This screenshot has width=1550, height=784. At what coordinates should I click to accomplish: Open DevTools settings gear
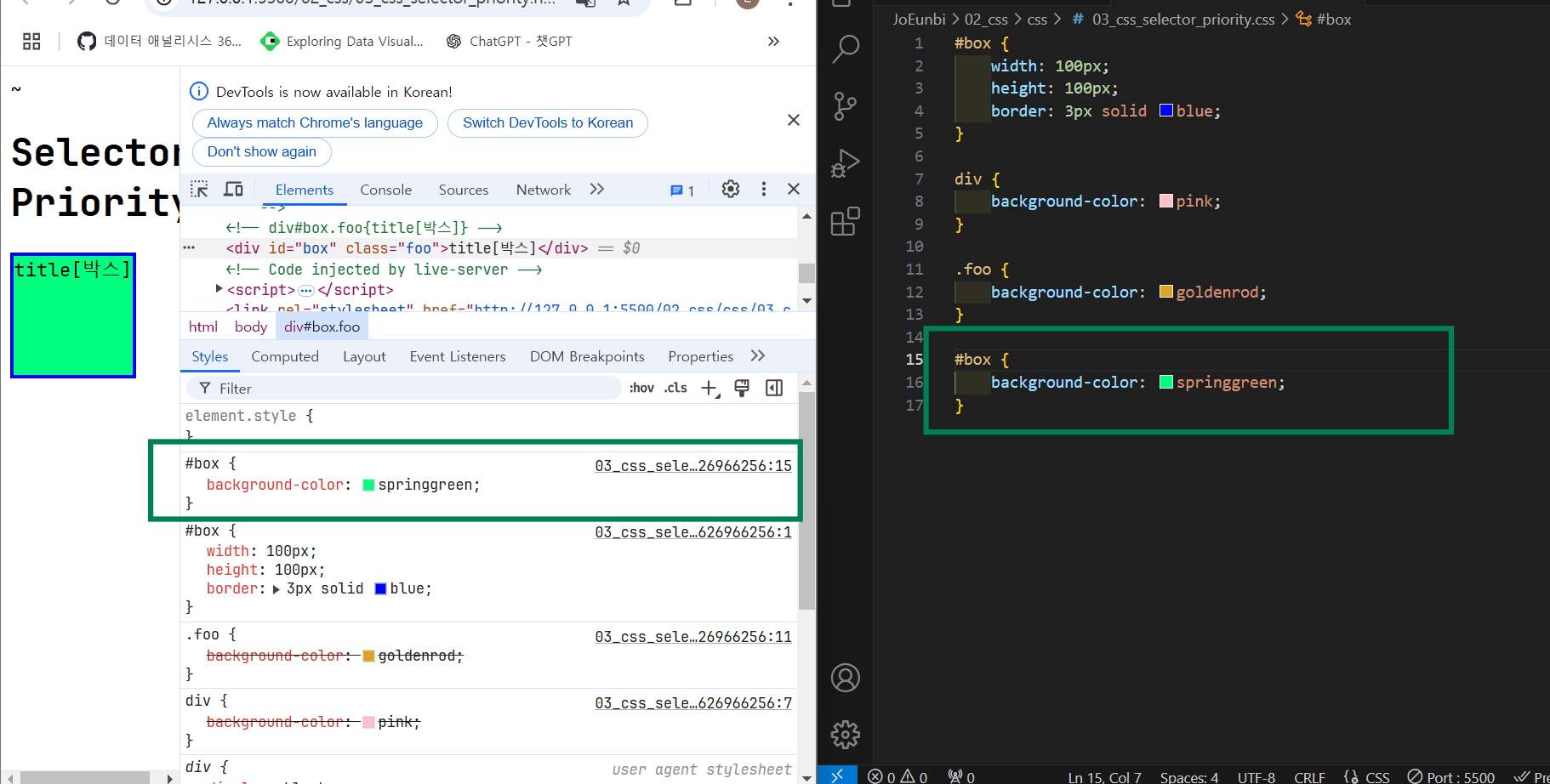coord(731,189)
